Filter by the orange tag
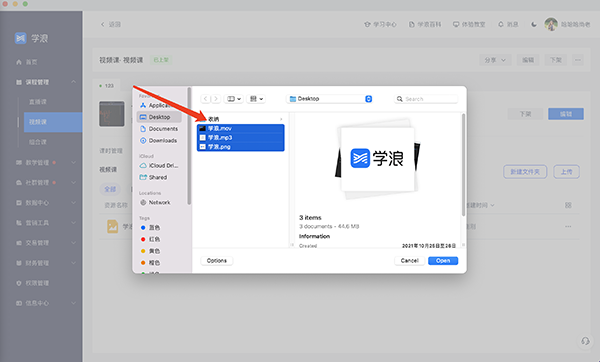Image resolution: width=600 pixels, height=362 pixels. pyautogui.click(x=150, y=263)
